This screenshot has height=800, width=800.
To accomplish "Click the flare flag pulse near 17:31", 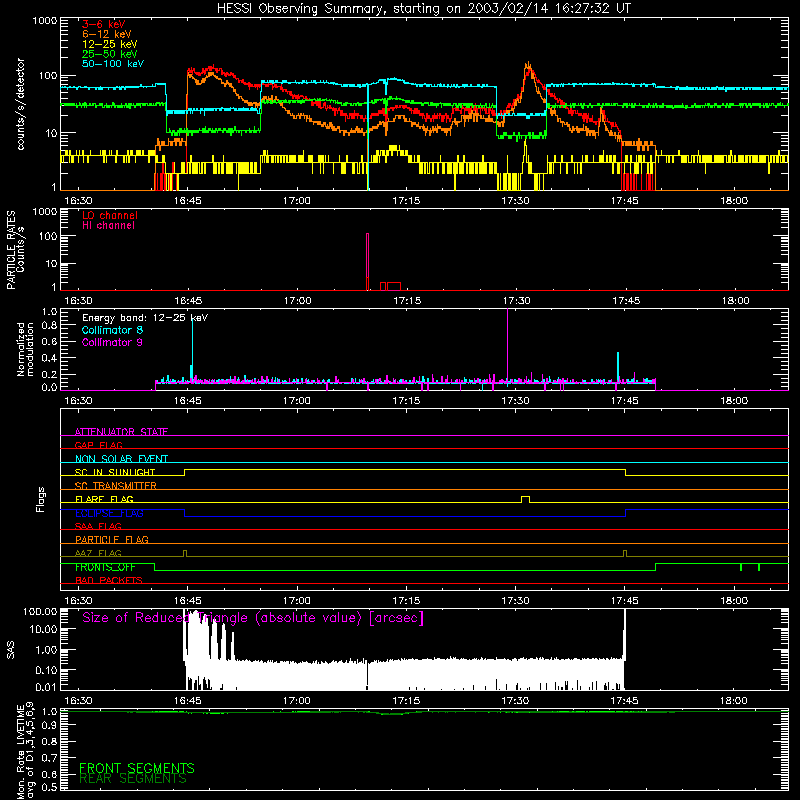I will pyautogui.click(x=525, y=499).
